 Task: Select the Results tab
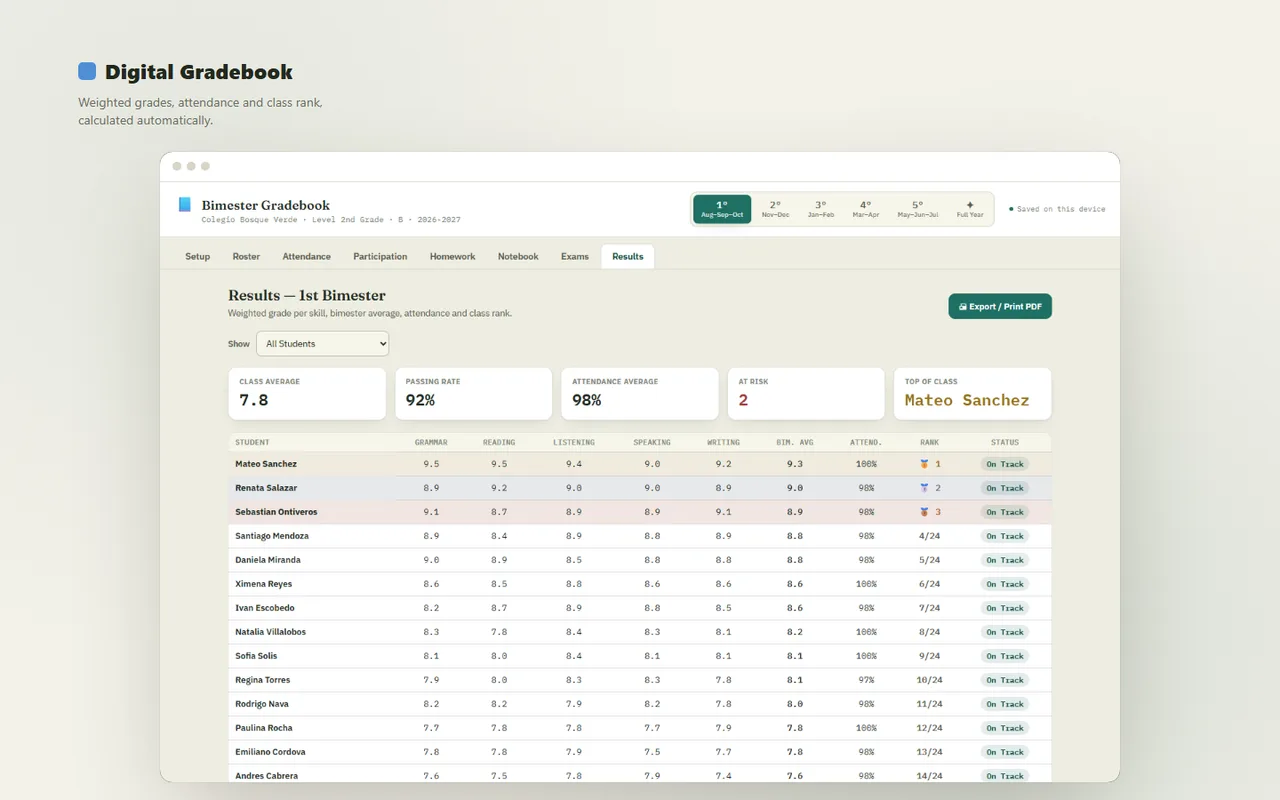pos(628,256)
